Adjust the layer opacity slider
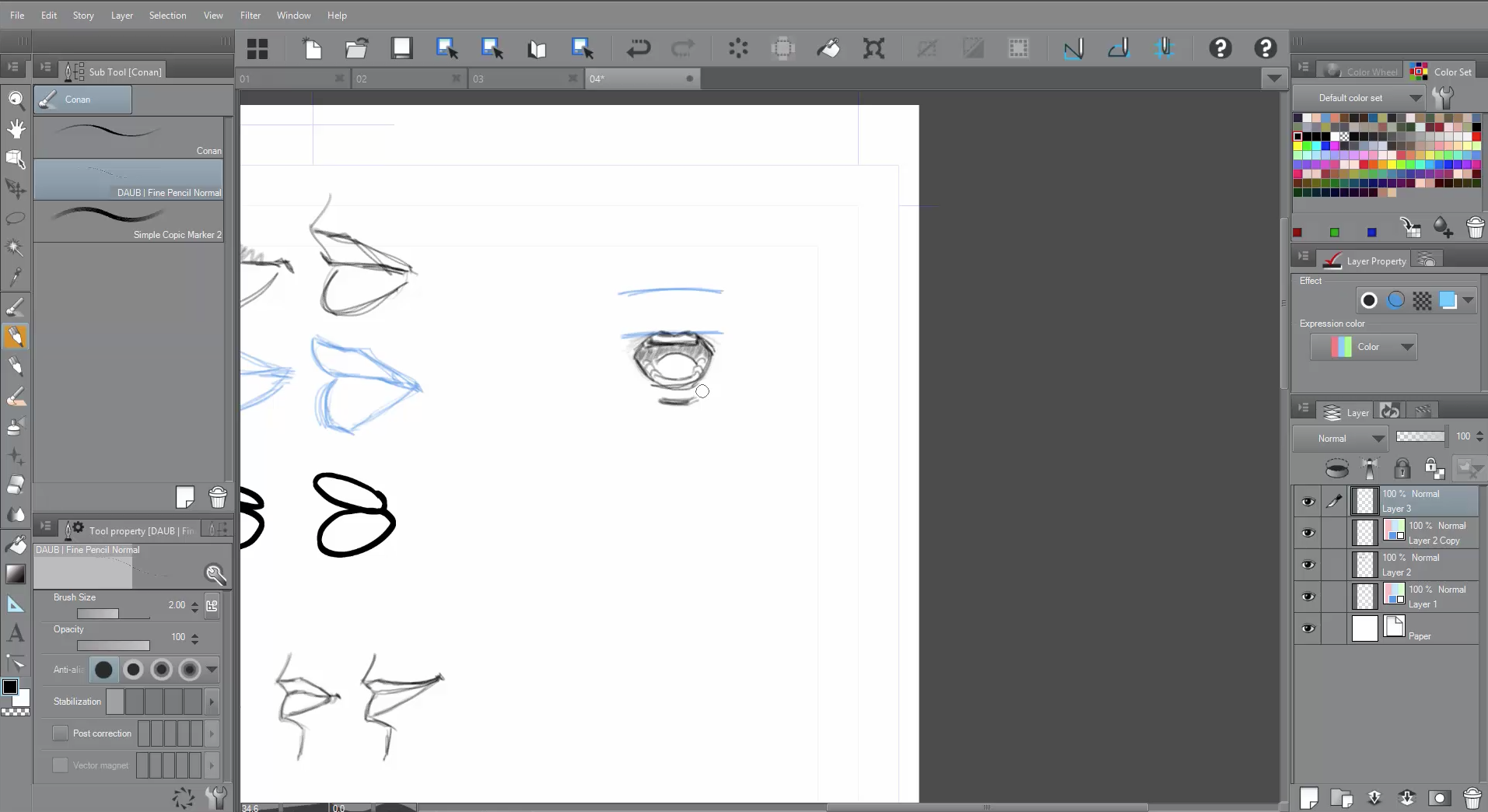This screenshot has height=812, width=1488. (x=1420, y=436)
